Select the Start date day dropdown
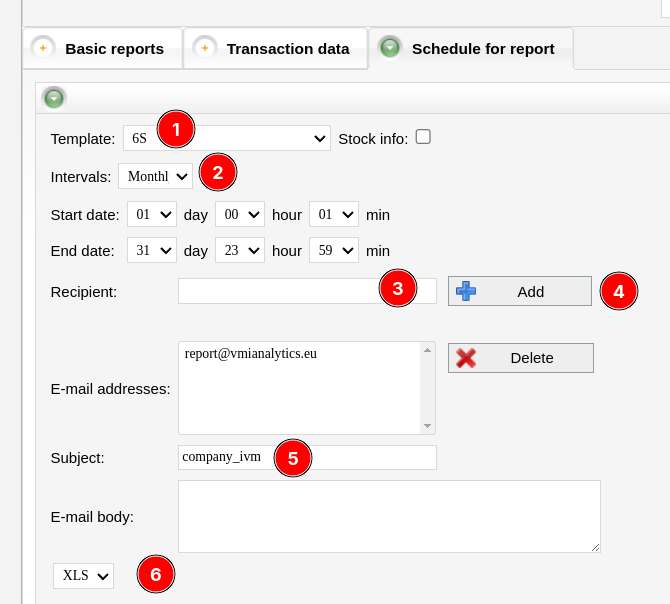This screenshot has height=604, width=670. 152,214
